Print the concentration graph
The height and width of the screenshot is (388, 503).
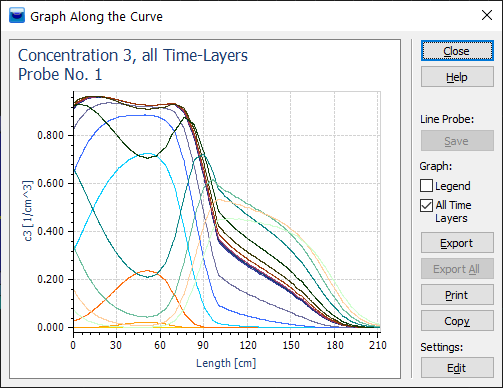pos(457,295)
